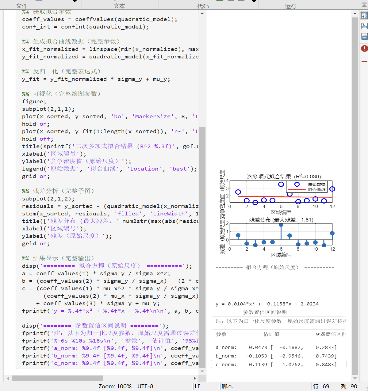Click the 'residuals = y_sorted' code line
368x391 pixels.
(x=110, y=206)
